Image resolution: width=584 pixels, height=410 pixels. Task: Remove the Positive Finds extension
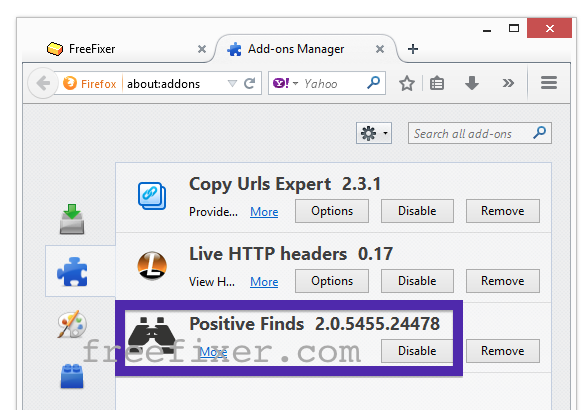point(502,351)
